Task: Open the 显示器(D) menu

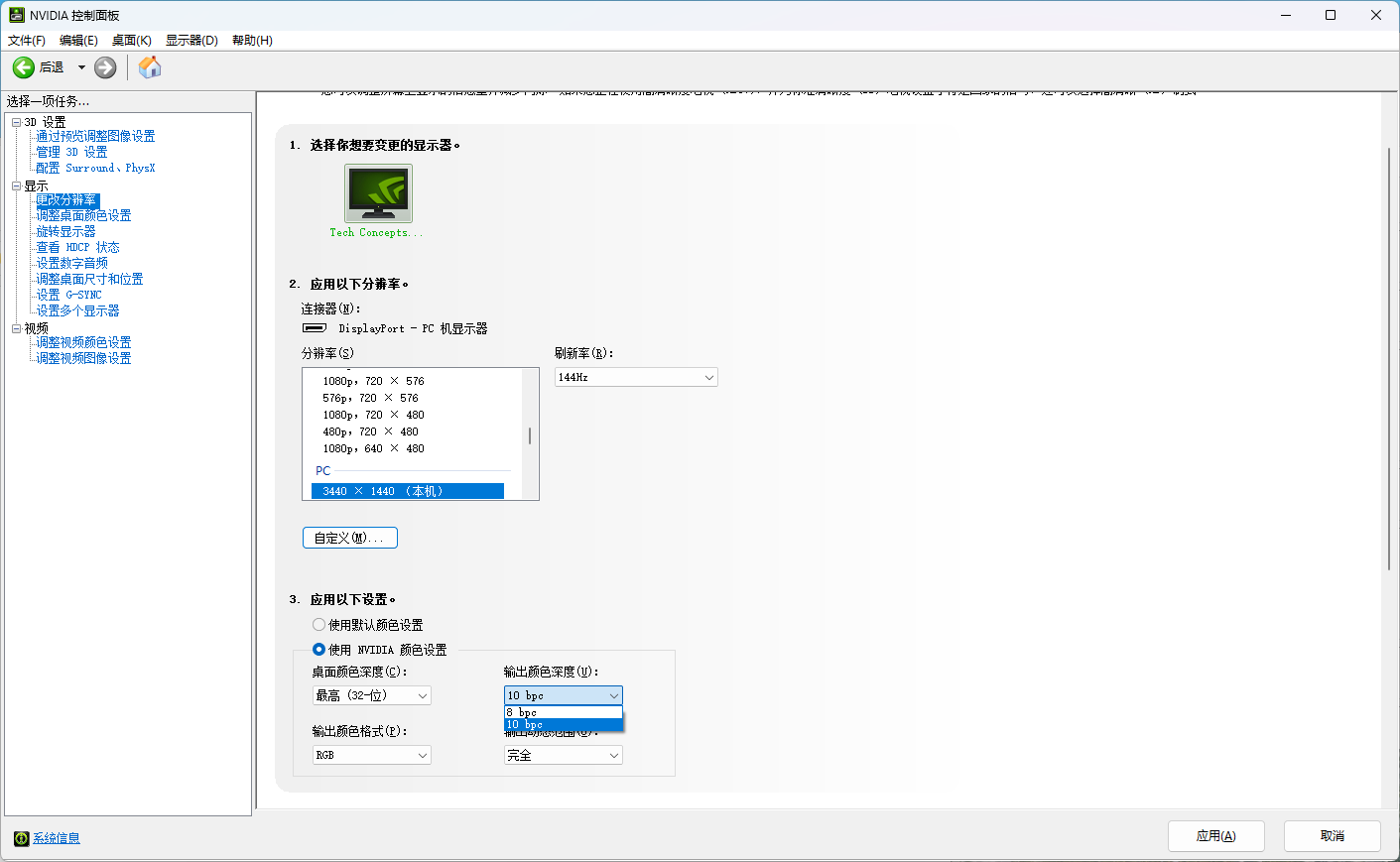Action: 191,41
